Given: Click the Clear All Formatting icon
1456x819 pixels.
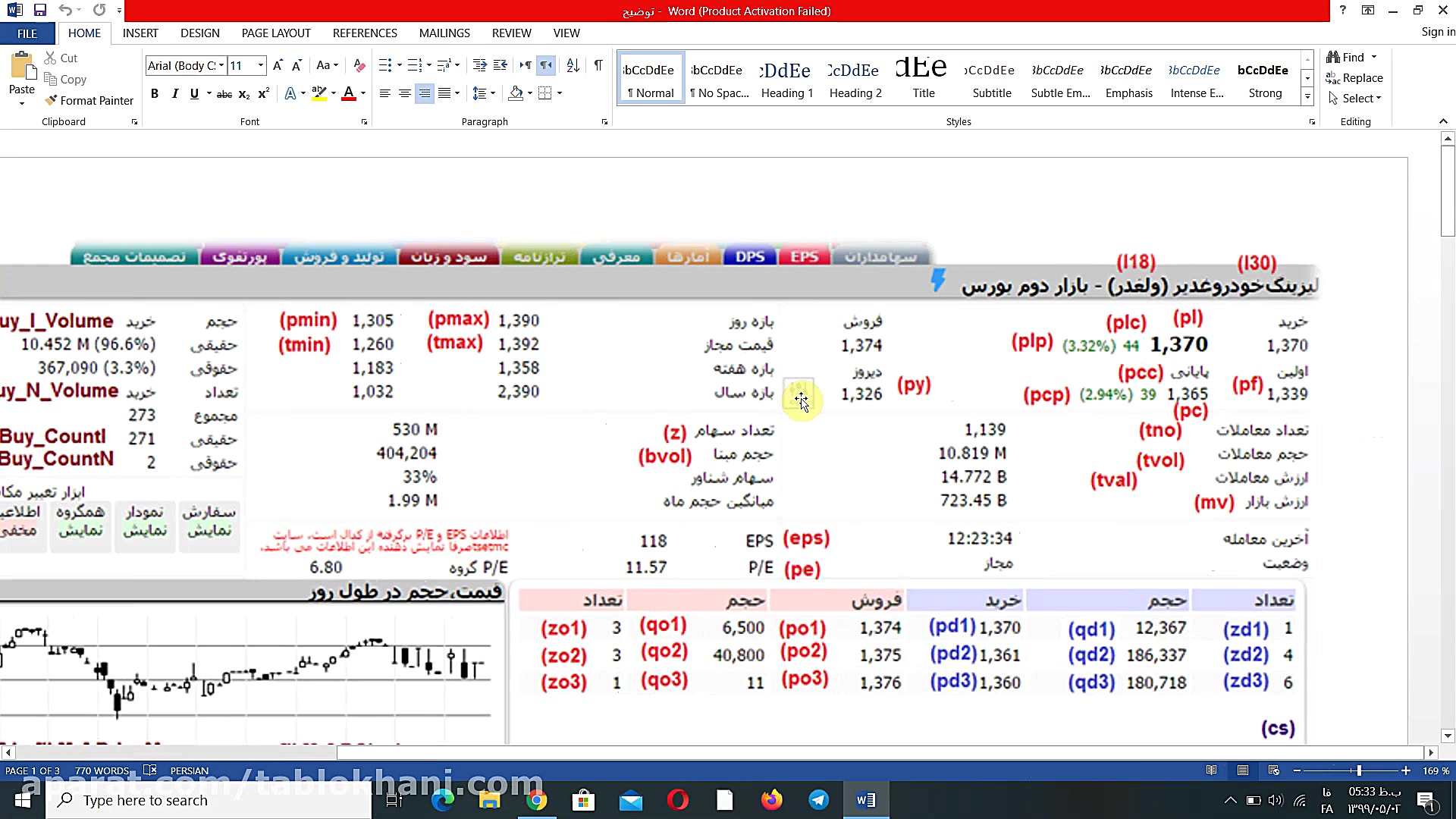Looking at the screenshot, I should click(x=359, y=65).
